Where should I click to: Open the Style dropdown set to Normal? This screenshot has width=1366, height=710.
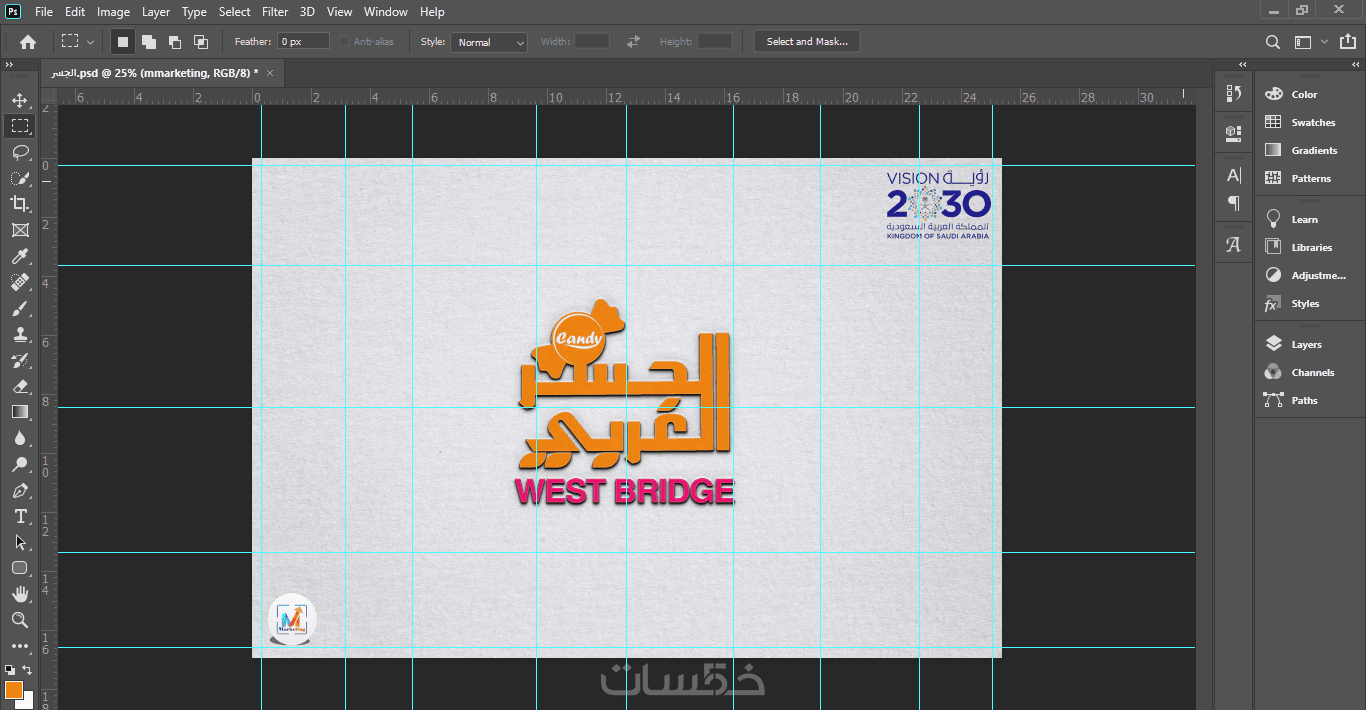click(x=489, y=42)
